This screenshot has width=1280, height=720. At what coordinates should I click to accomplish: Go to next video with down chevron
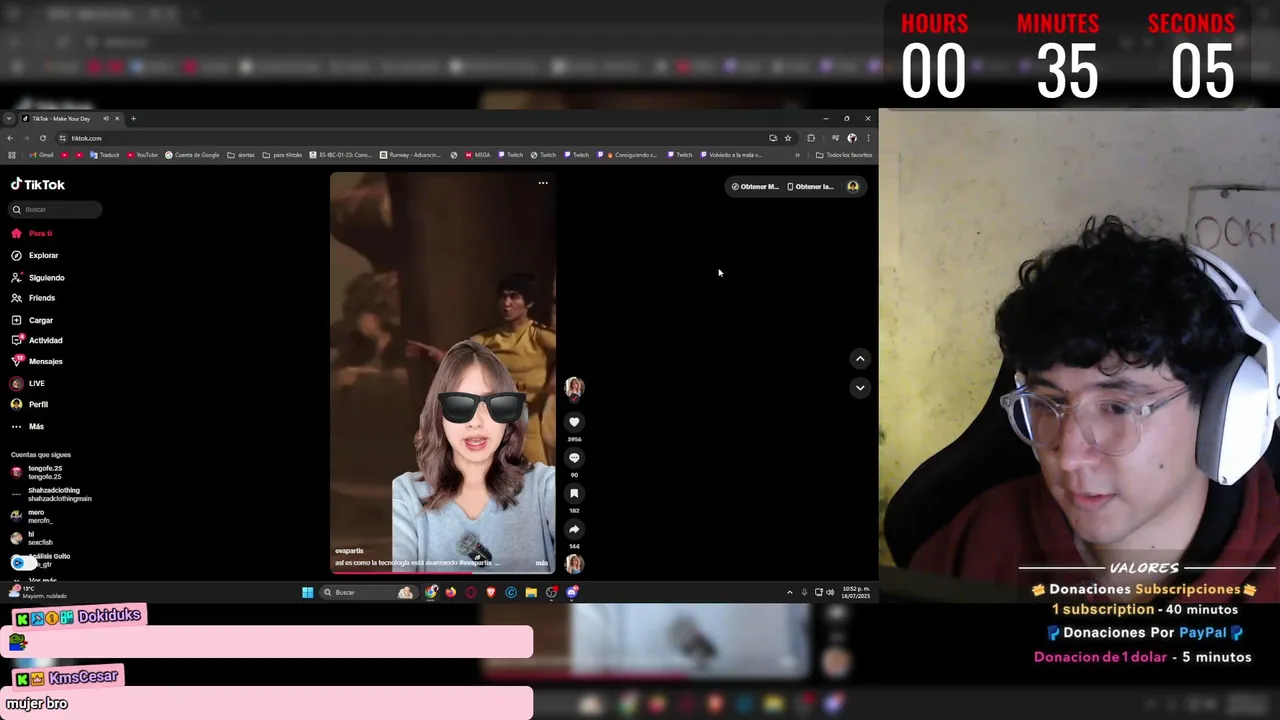[860, 387]
